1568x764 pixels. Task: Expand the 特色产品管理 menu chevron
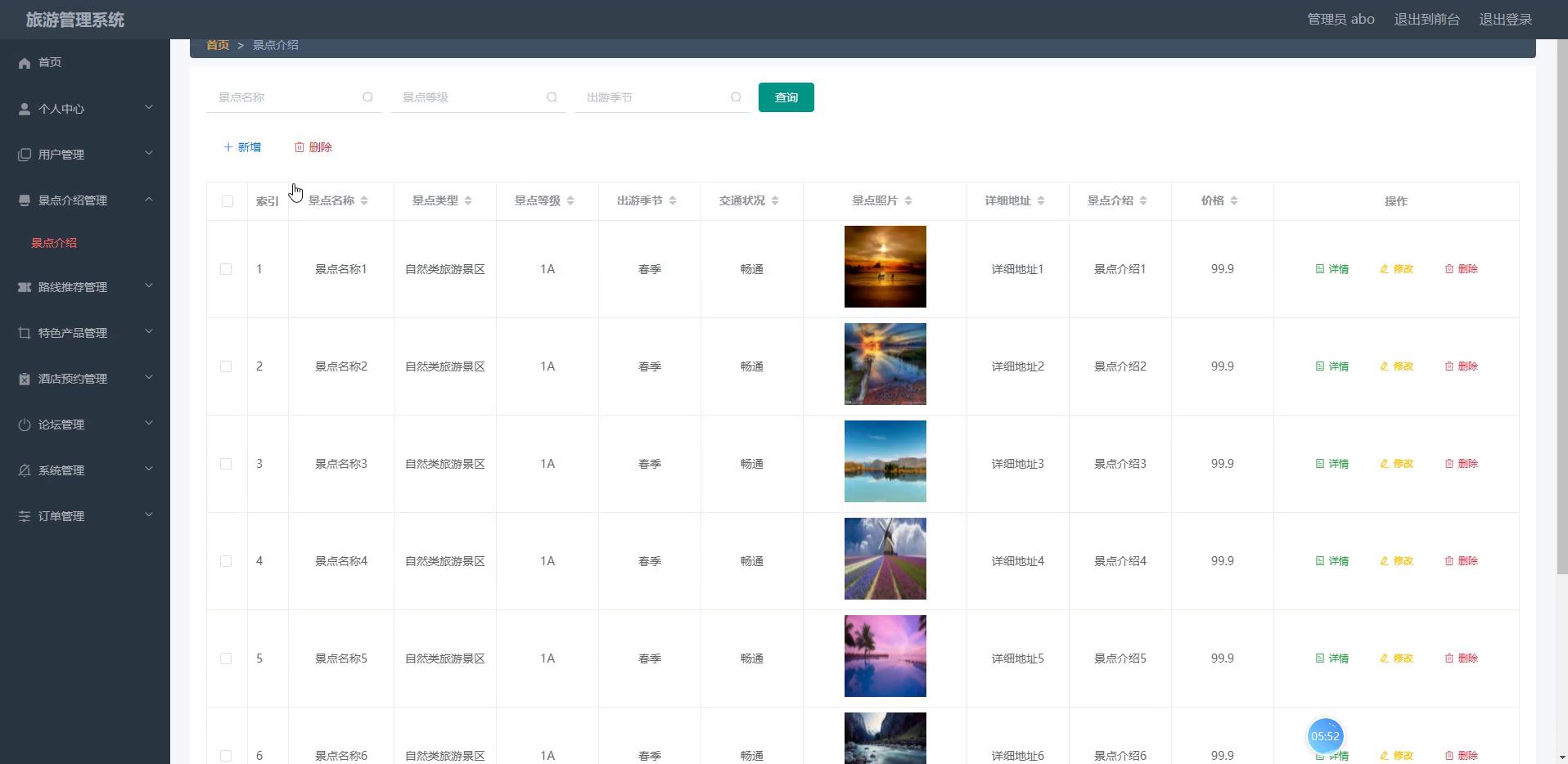click(149, 331)
